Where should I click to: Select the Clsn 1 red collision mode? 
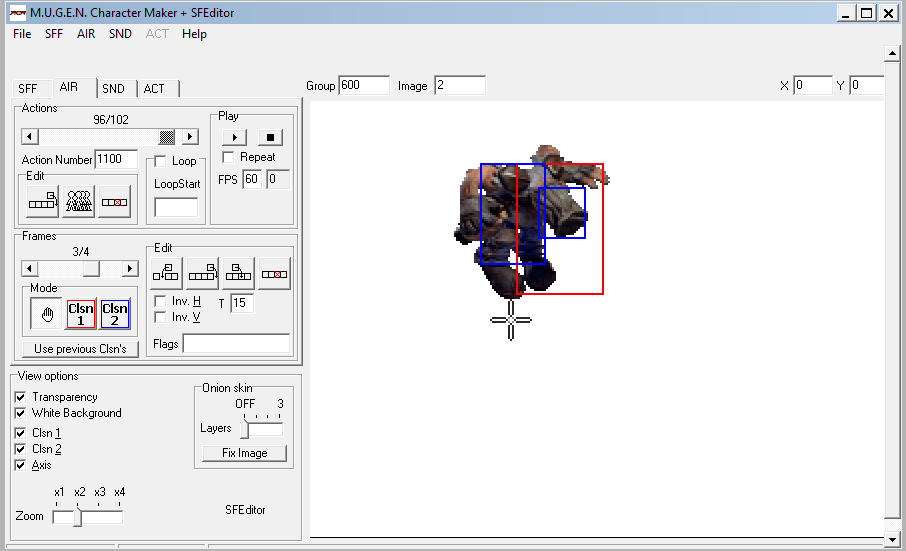pos(81,314)
